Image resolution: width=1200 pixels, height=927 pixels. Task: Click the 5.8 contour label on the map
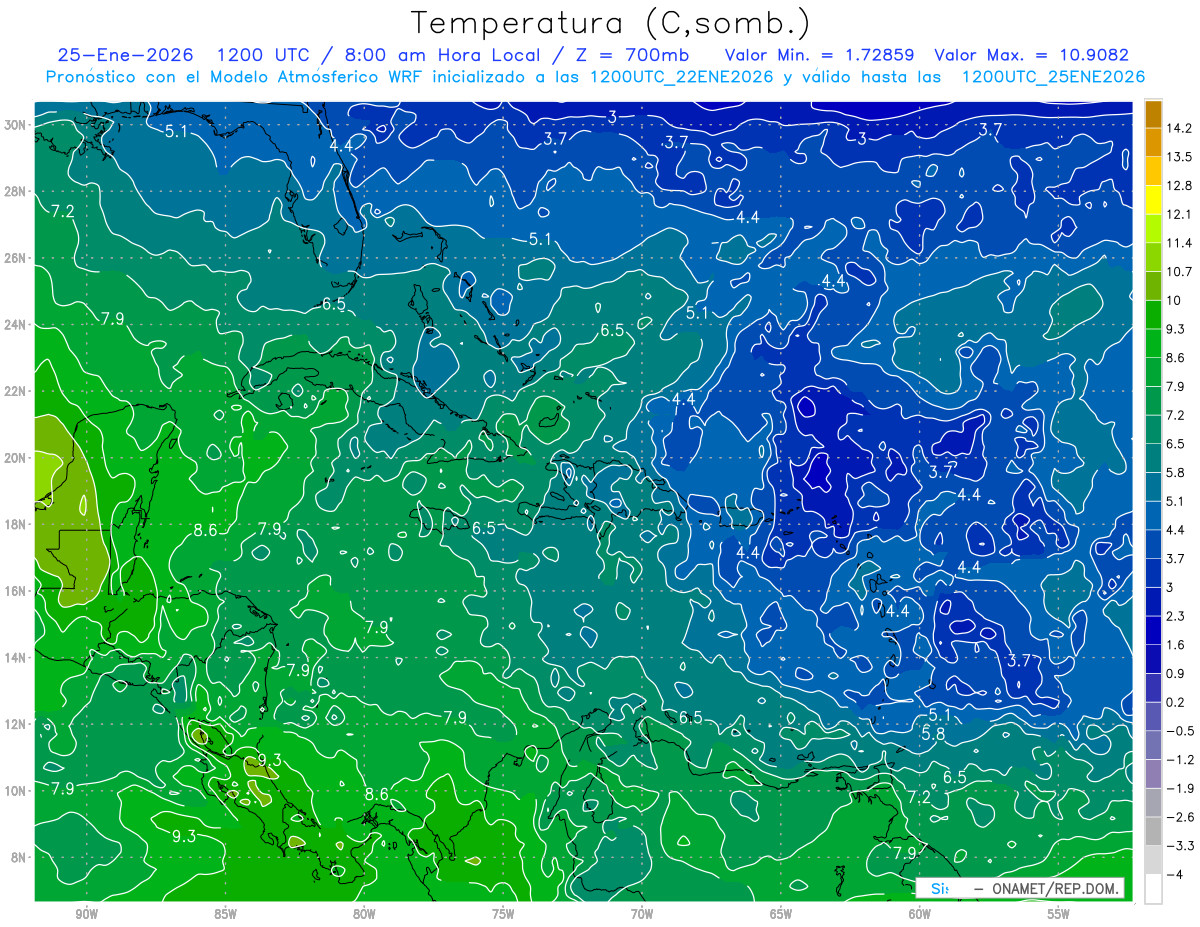click(x=933, y=734)
